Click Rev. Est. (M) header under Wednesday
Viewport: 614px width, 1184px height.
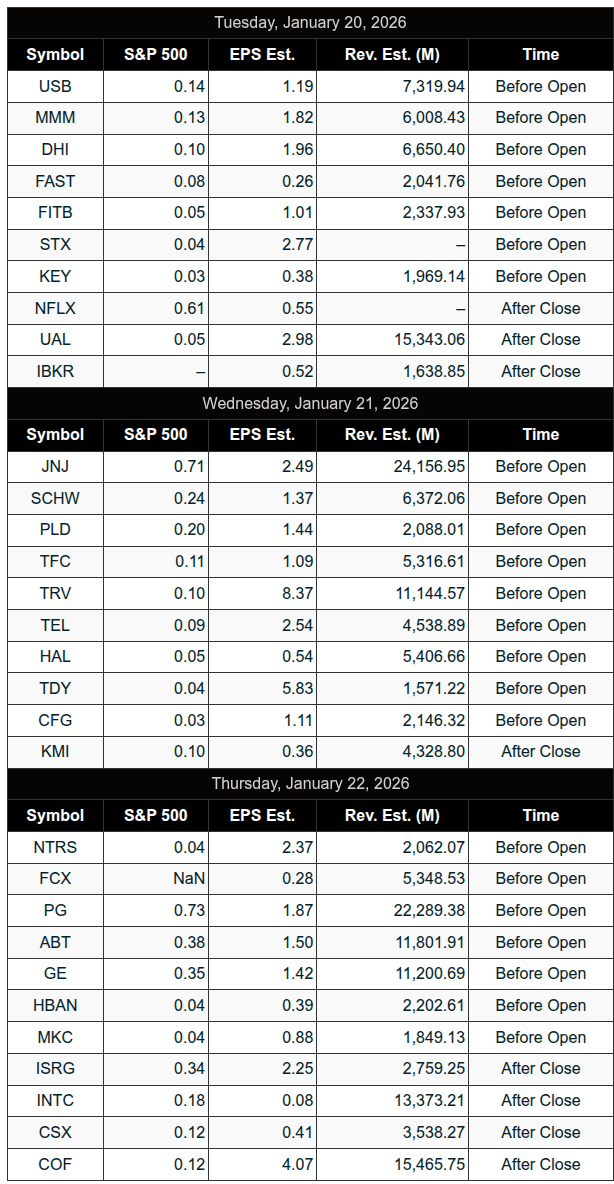click(x=392, y=434)
